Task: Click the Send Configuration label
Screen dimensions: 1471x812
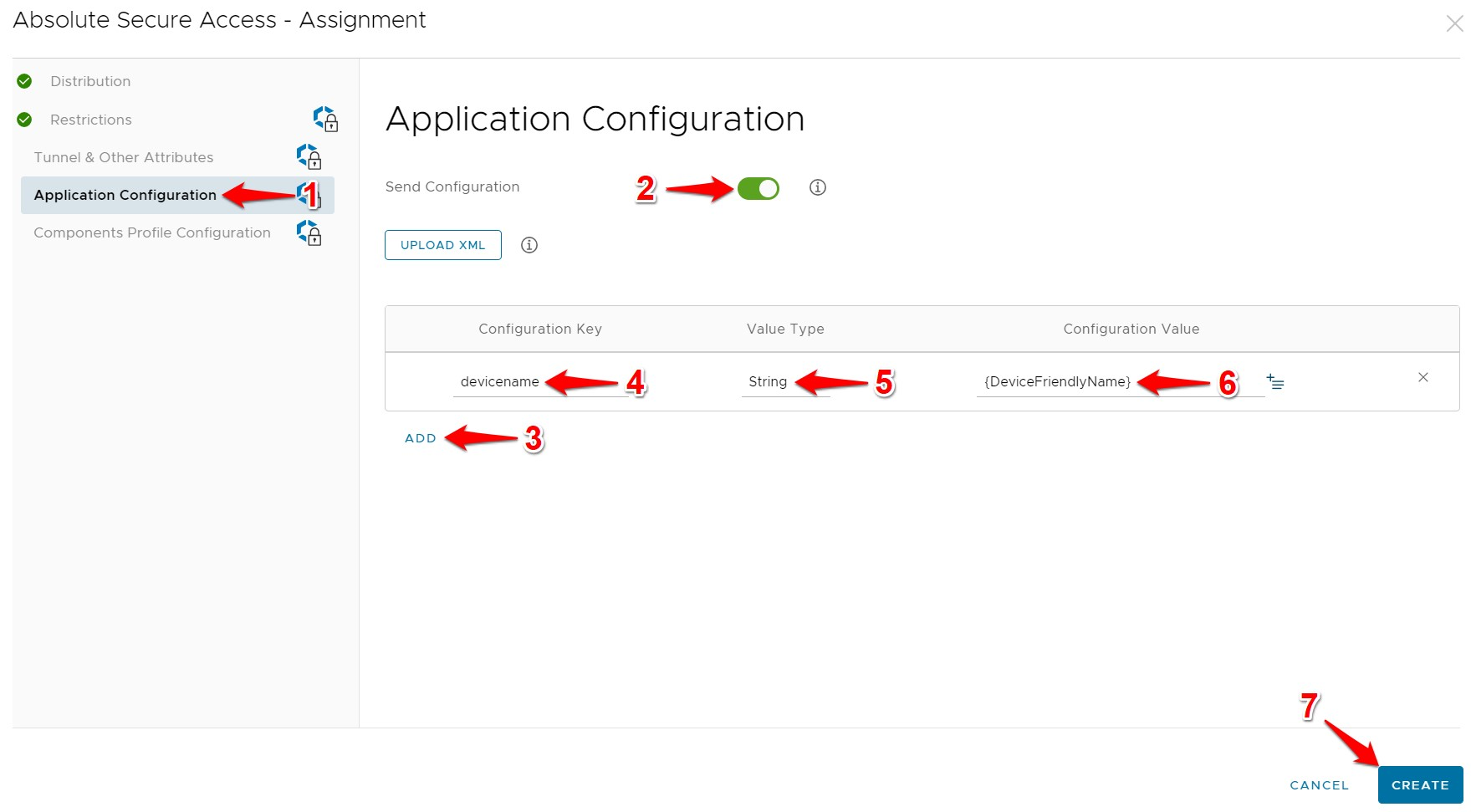Action: pos(452,186)
